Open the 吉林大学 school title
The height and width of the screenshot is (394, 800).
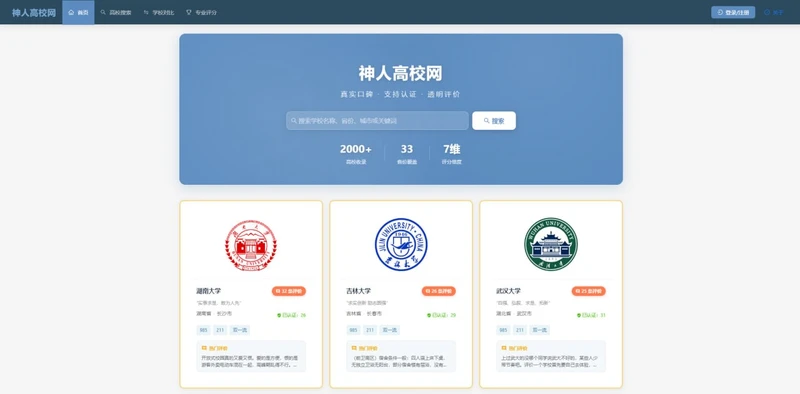click(358, 291)
